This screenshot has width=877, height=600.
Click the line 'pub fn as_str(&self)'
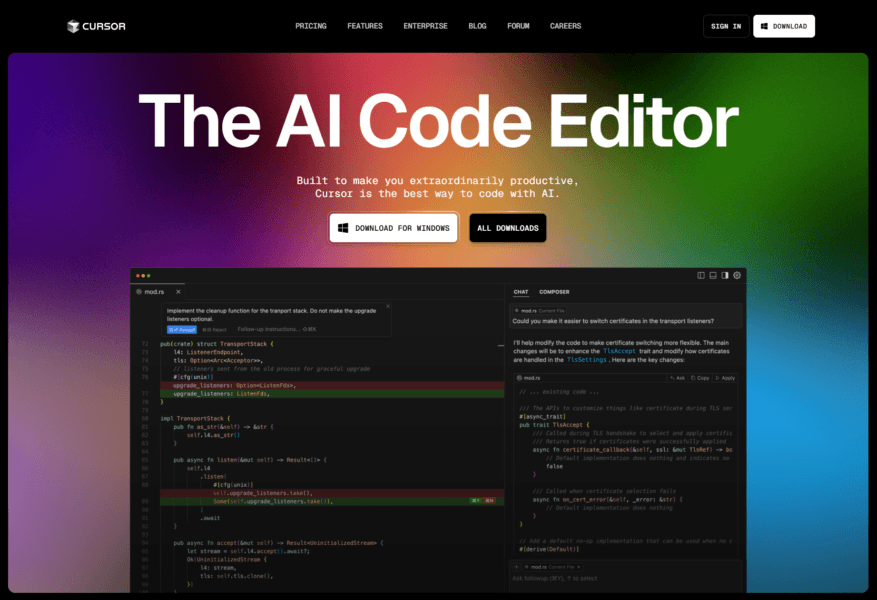click(223, 427)
